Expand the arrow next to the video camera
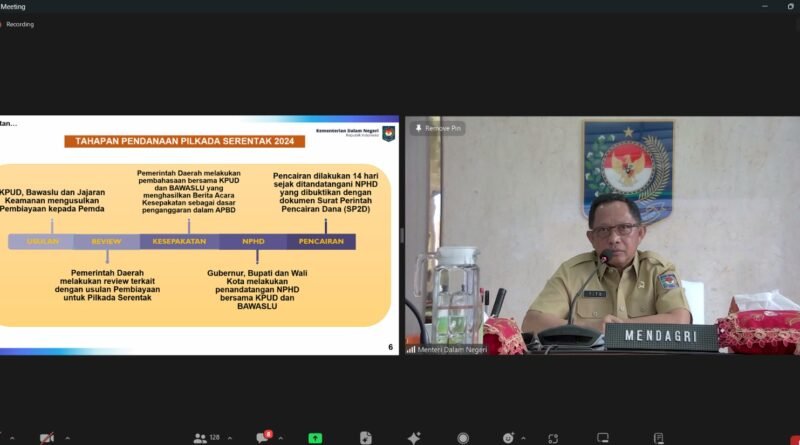Image resolution: width=800 pixels, height=445 pixels. (67, 438)
